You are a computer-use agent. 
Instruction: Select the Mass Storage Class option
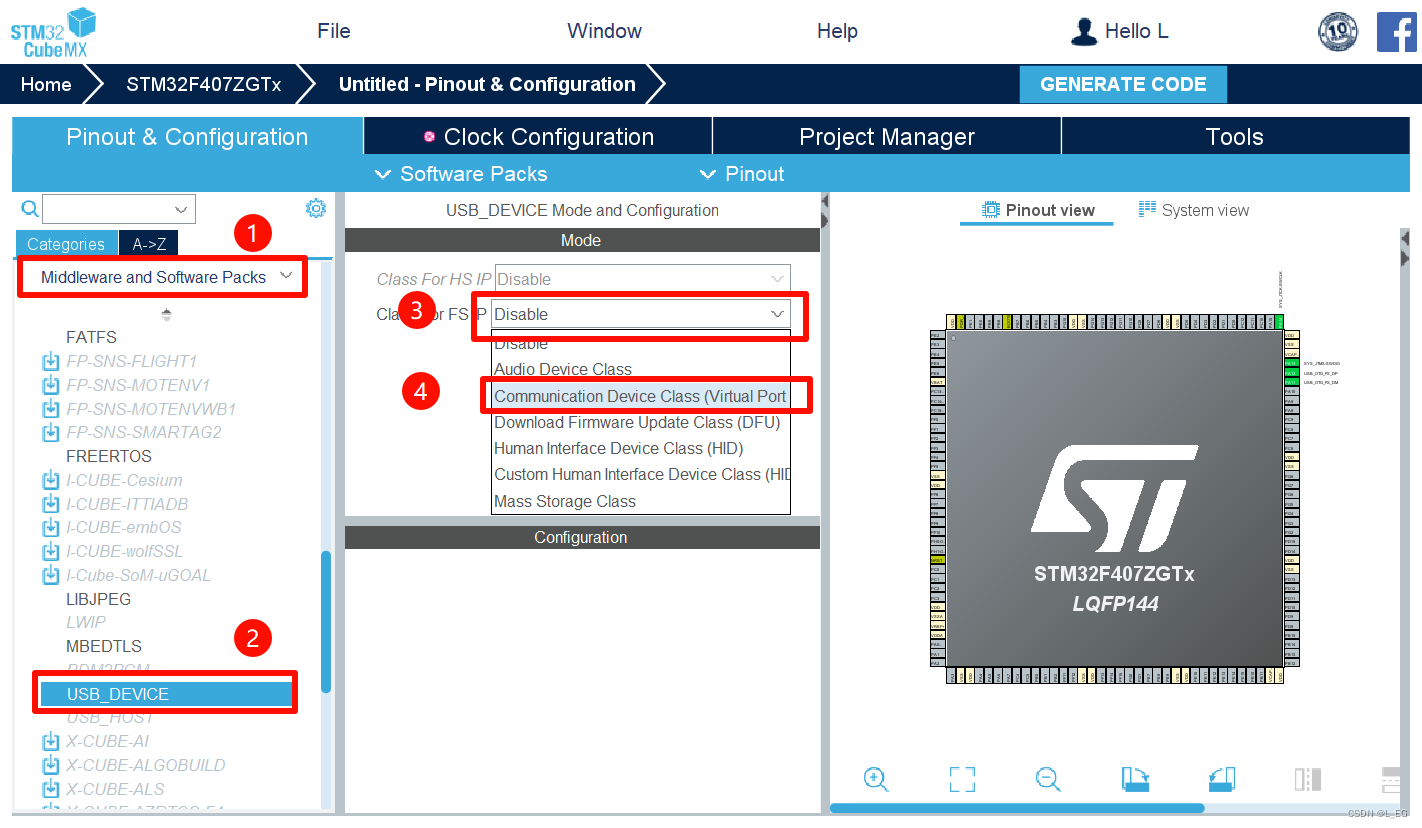(641, 501)
